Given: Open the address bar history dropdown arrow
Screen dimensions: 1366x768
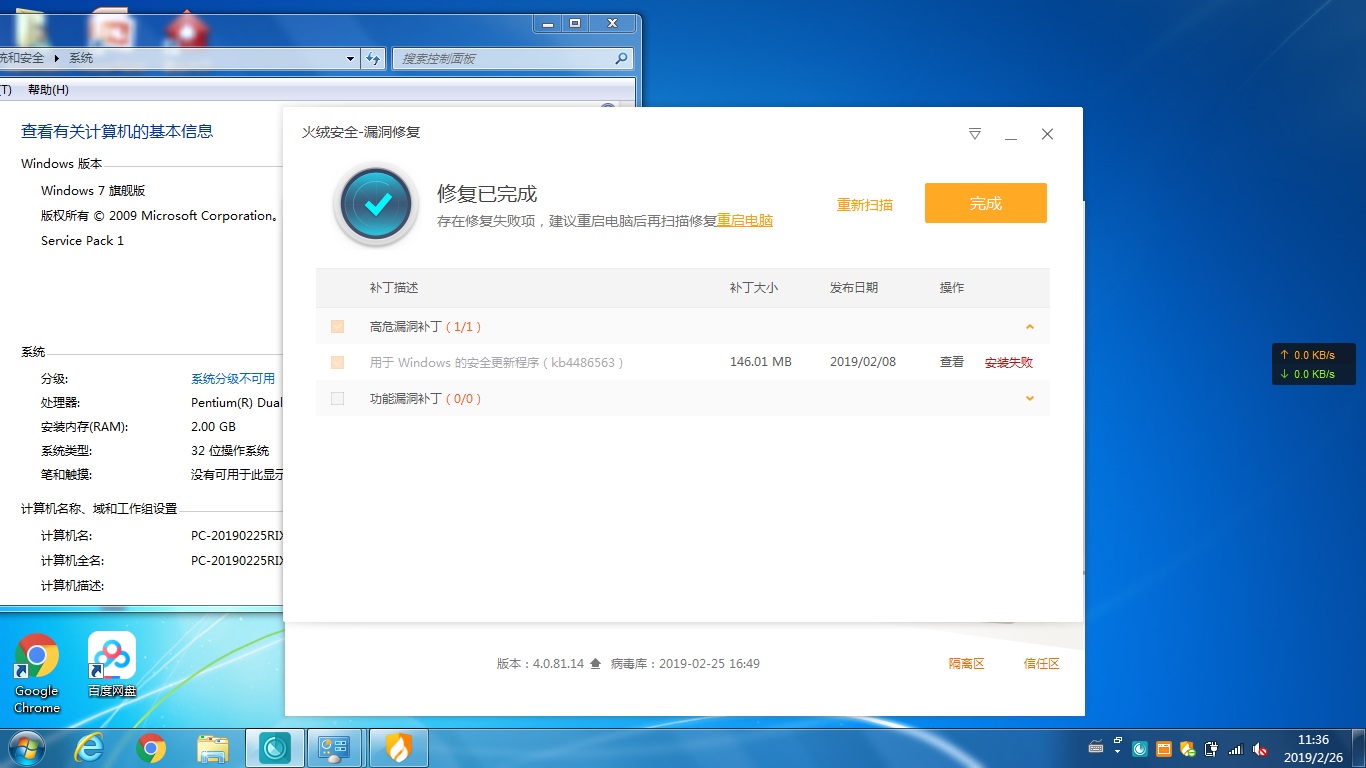Looking at the screenshot, I should pyautogui.click(x=350, y=59).
